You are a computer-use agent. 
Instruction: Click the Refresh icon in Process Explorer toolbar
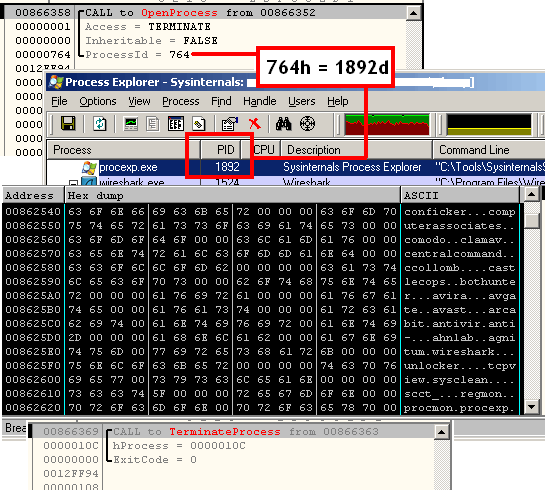coord(99,124)
